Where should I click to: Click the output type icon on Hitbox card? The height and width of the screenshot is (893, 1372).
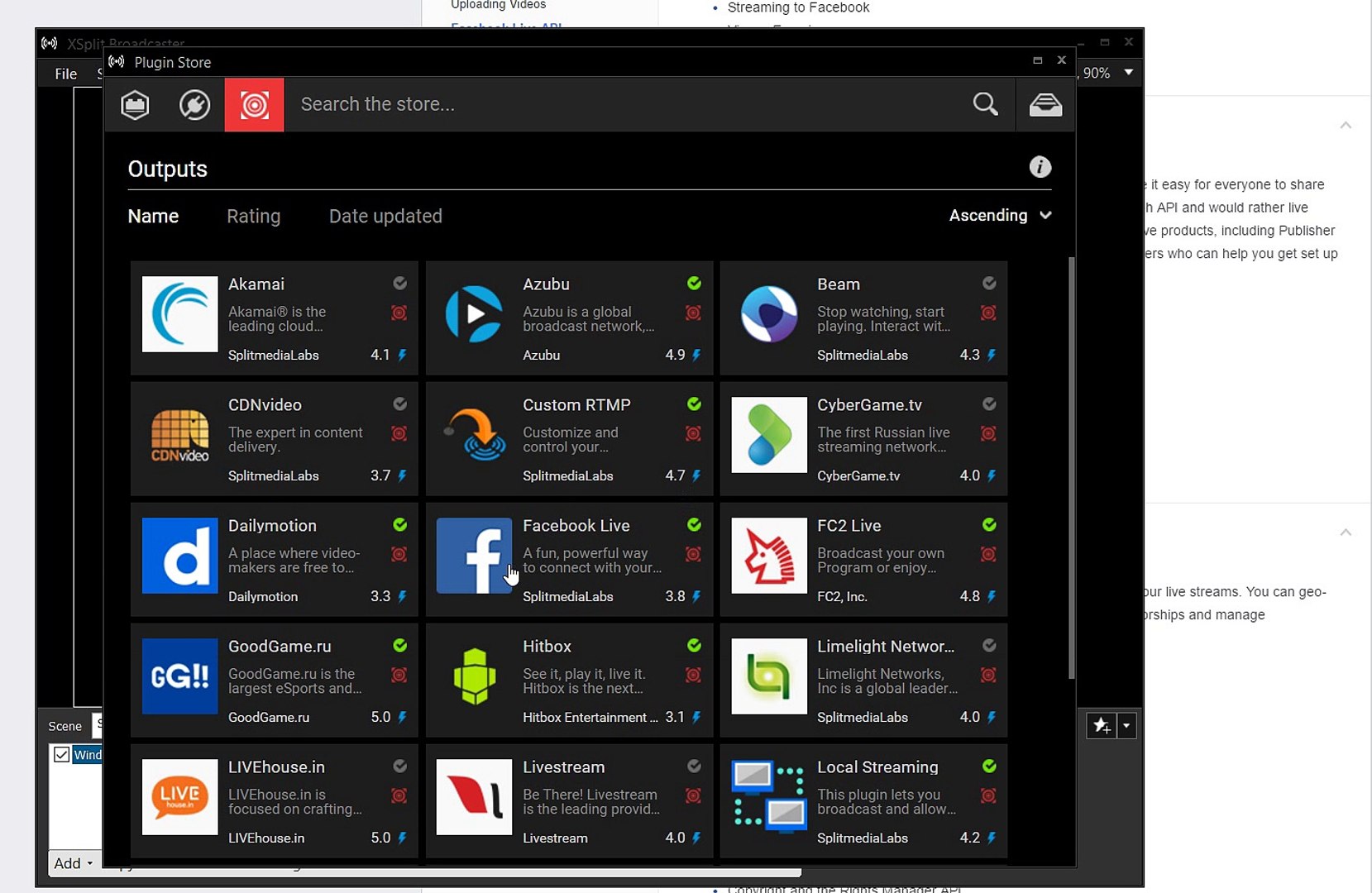tap(693, 675)
